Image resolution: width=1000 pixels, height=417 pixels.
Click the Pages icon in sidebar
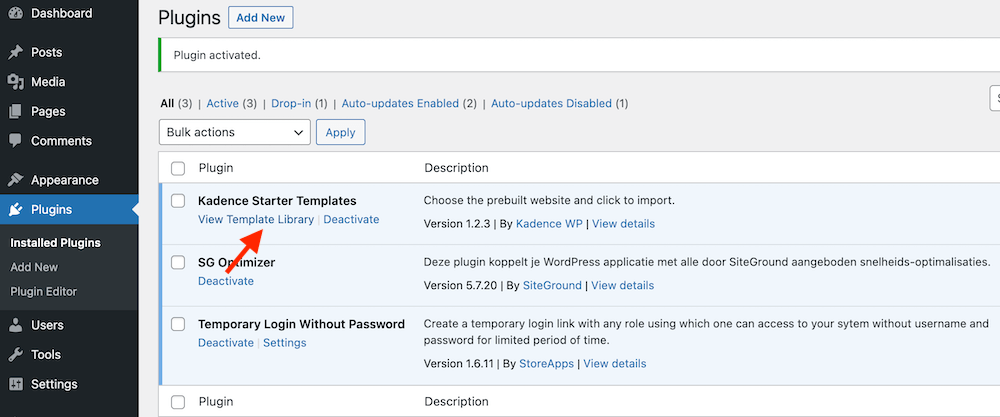(15, 112)
